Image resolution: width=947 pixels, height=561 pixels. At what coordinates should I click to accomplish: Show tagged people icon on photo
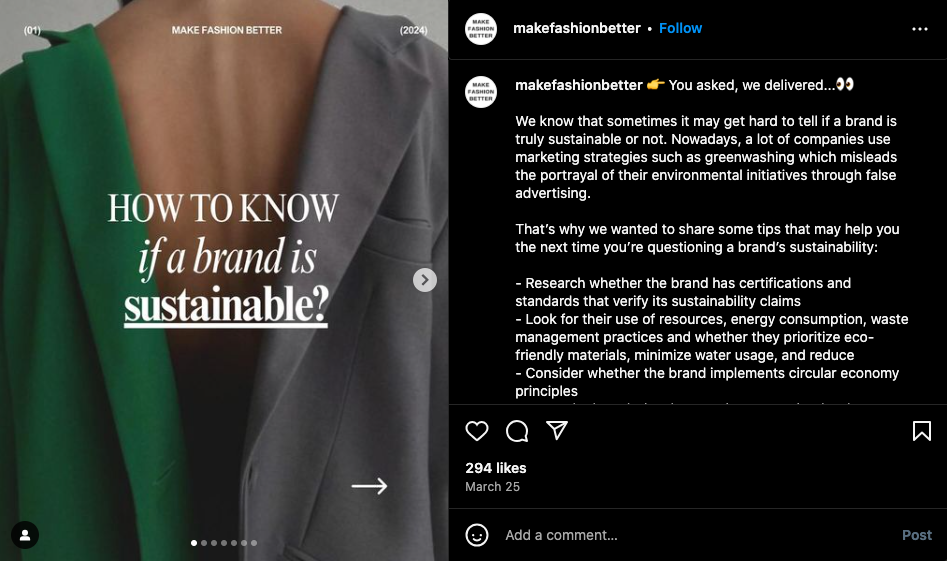pos(25,535)
